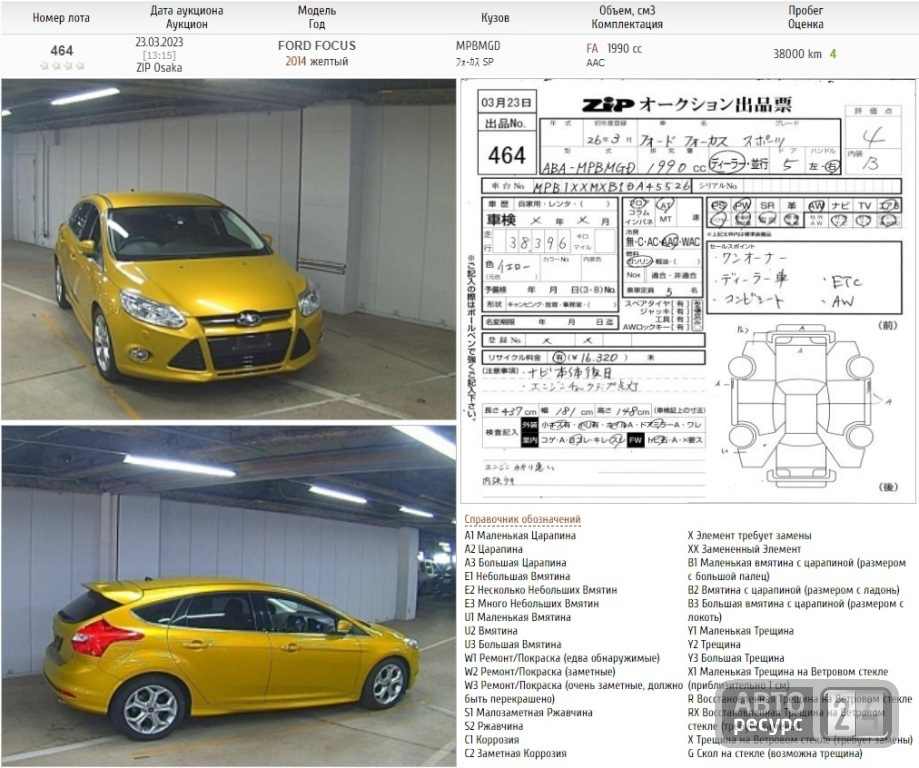Open the ZIP auction sheet image
Screen dimensions: 919x768
pyautogui.click(x=687, y=291)
